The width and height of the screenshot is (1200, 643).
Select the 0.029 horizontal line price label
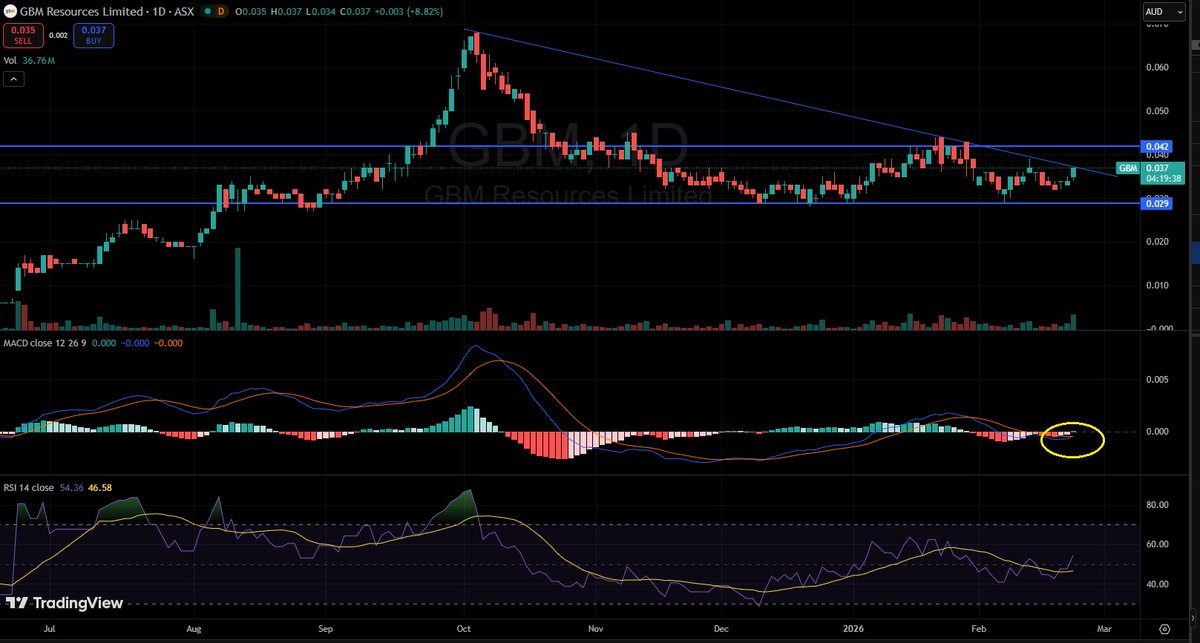(1154, 203)
